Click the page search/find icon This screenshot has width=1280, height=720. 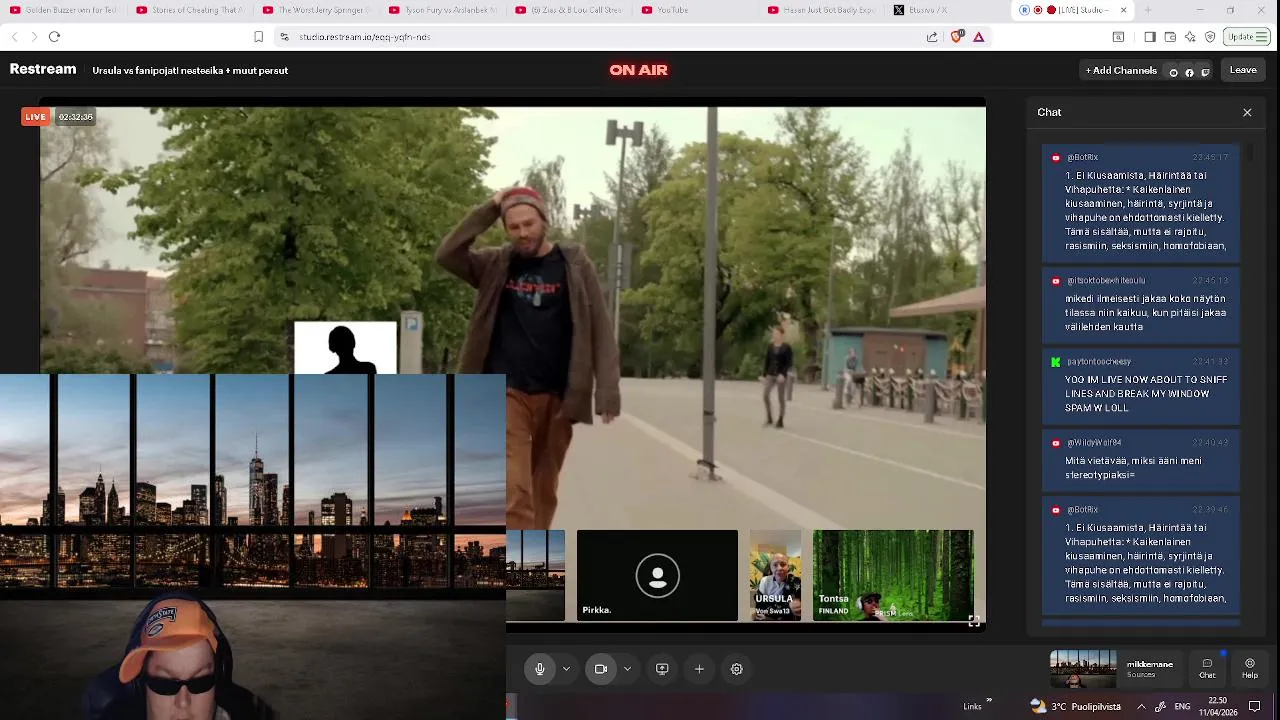[x=1118, y=37]
